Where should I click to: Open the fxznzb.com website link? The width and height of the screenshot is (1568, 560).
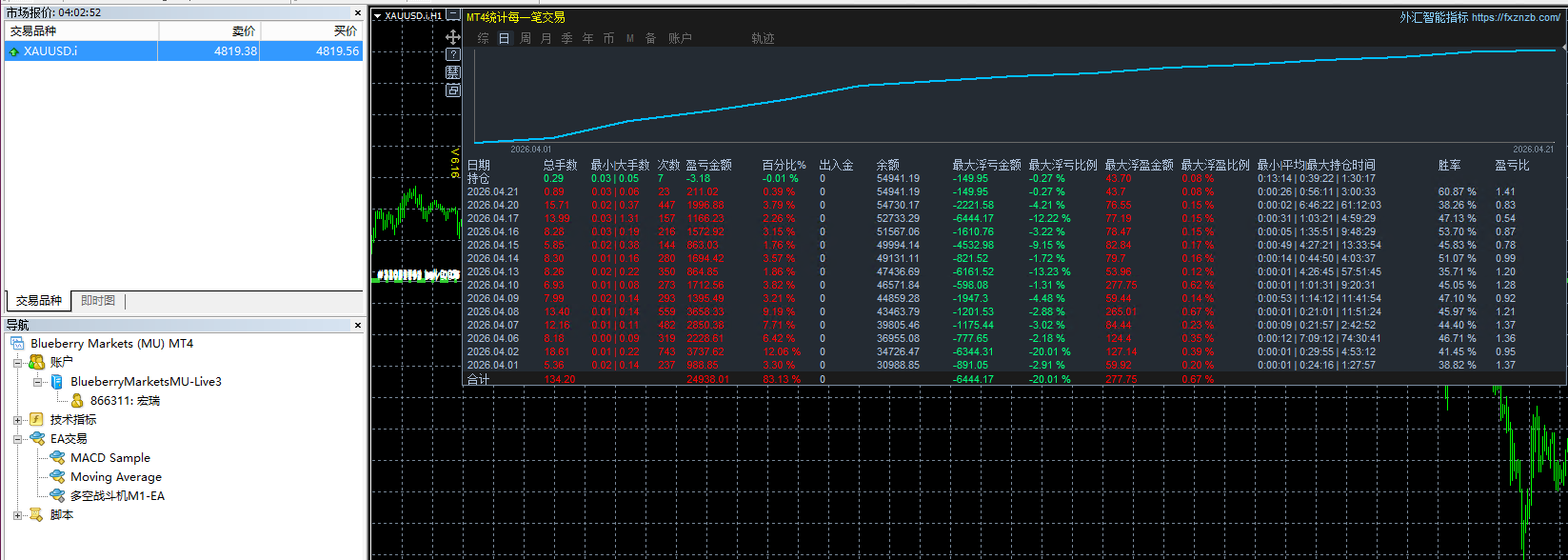[x=1516, y=17]
